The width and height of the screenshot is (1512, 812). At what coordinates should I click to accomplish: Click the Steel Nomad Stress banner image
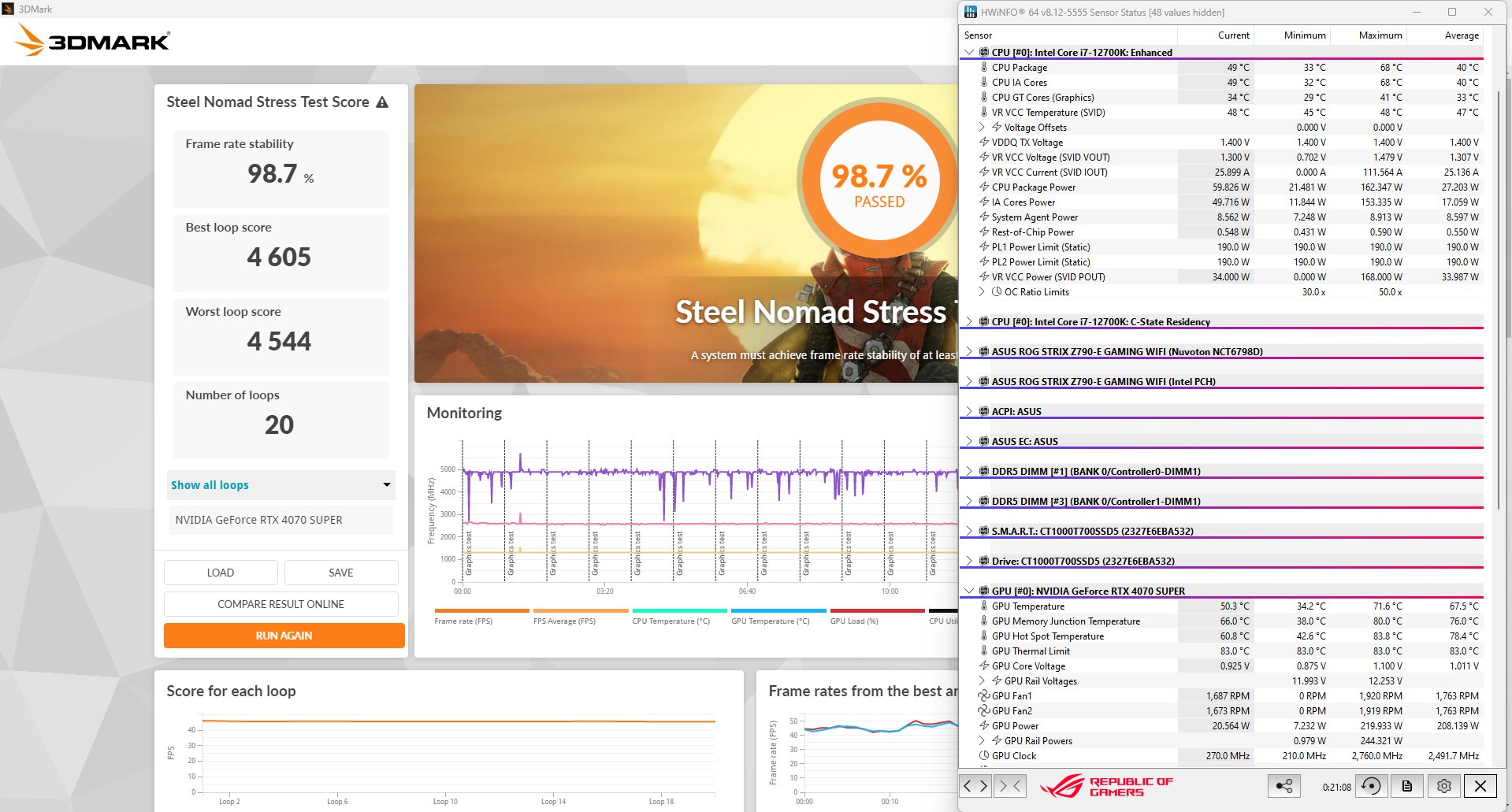tap(686, 233)
